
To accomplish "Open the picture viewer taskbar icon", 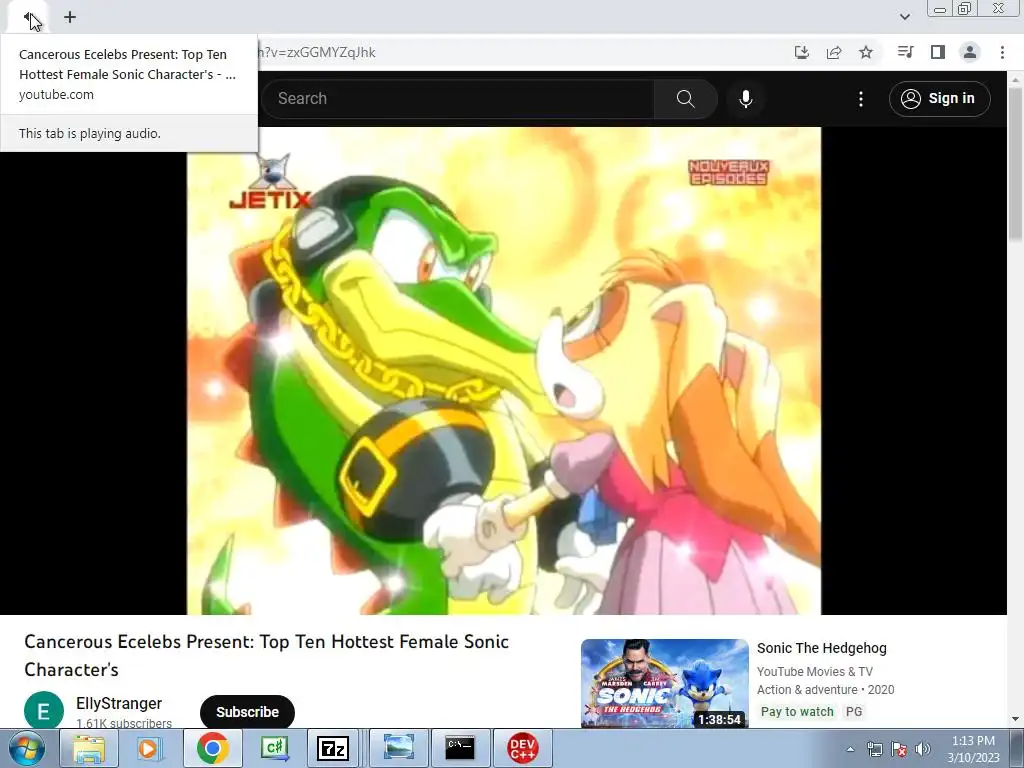I will click(398, 748).
